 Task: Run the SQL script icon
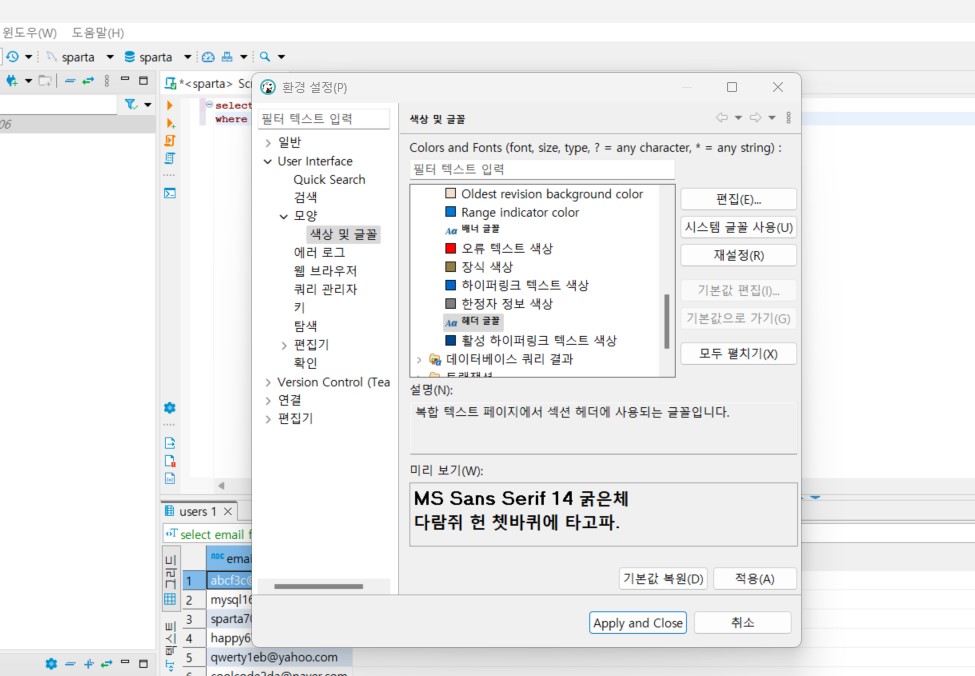click(170, 141)
